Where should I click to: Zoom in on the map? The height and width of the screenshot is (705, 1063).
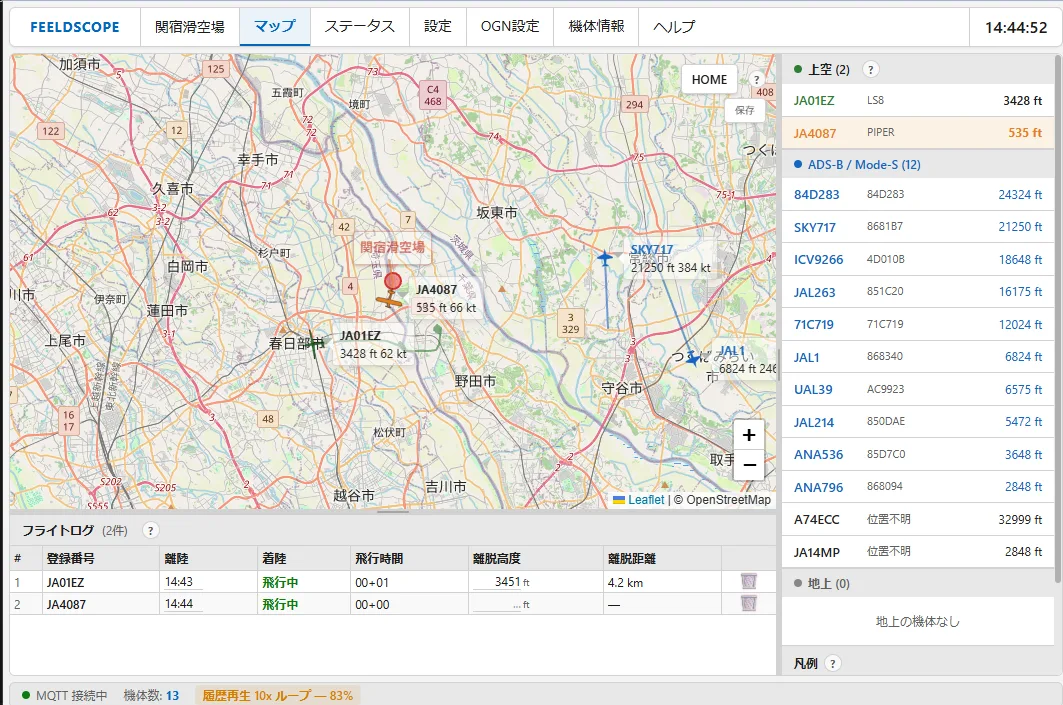[749, 435]
